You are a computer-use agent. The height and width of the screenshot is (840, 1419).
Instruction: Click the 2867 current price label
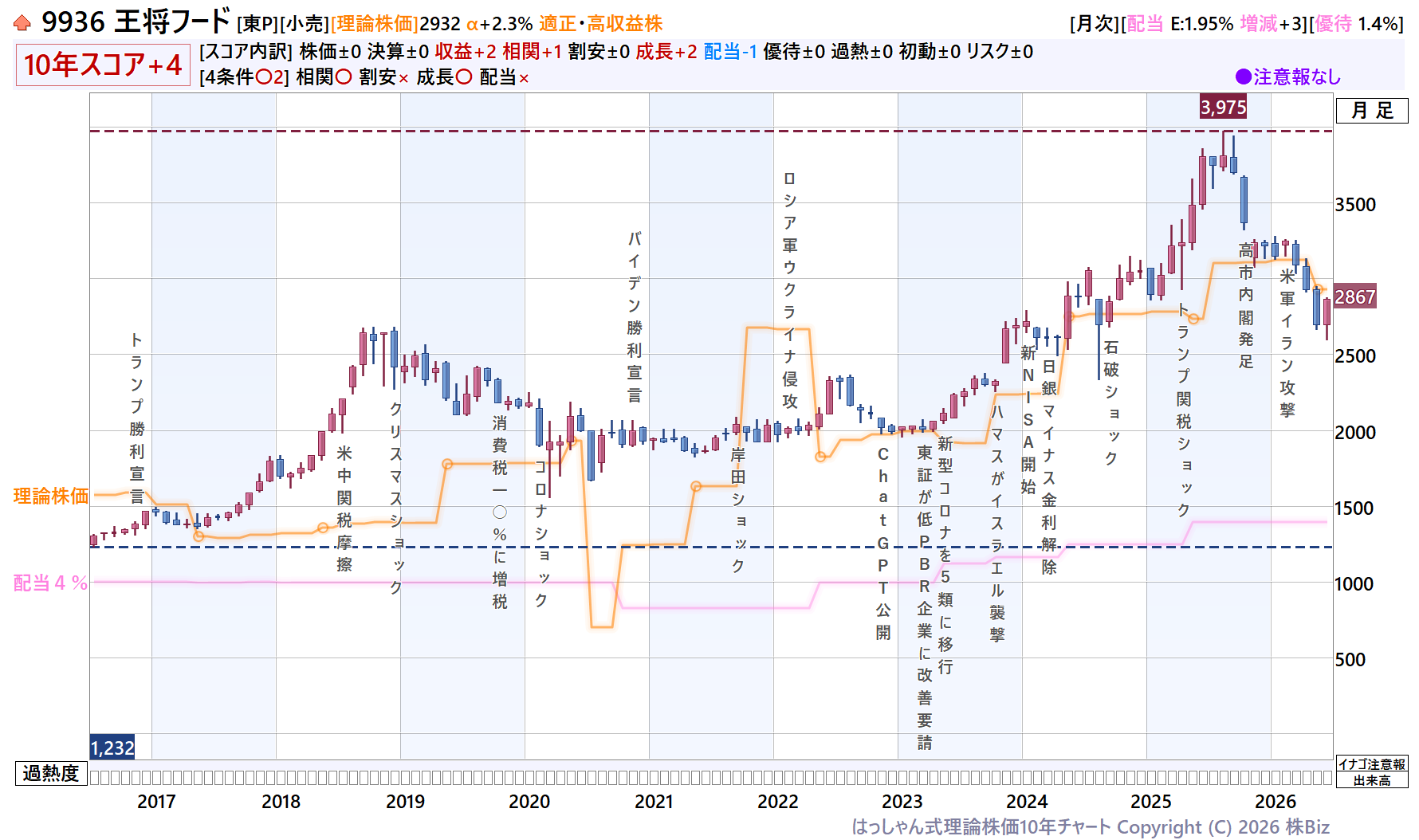pyautogui.click(x=1354, y=296)
